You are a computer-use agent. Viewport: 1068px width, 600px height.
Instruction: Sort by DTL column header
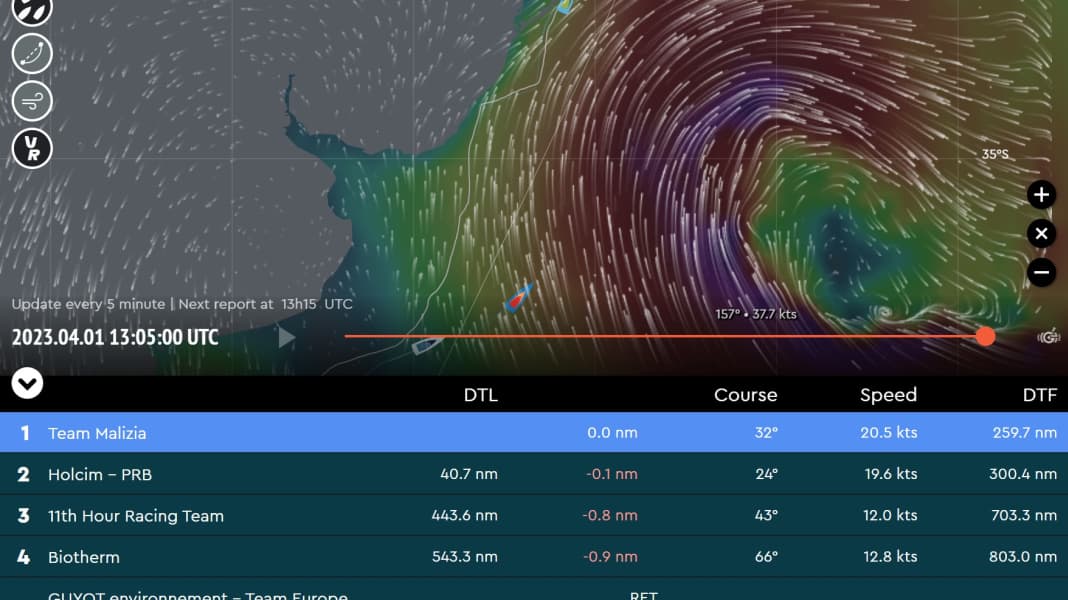point(480,395)
